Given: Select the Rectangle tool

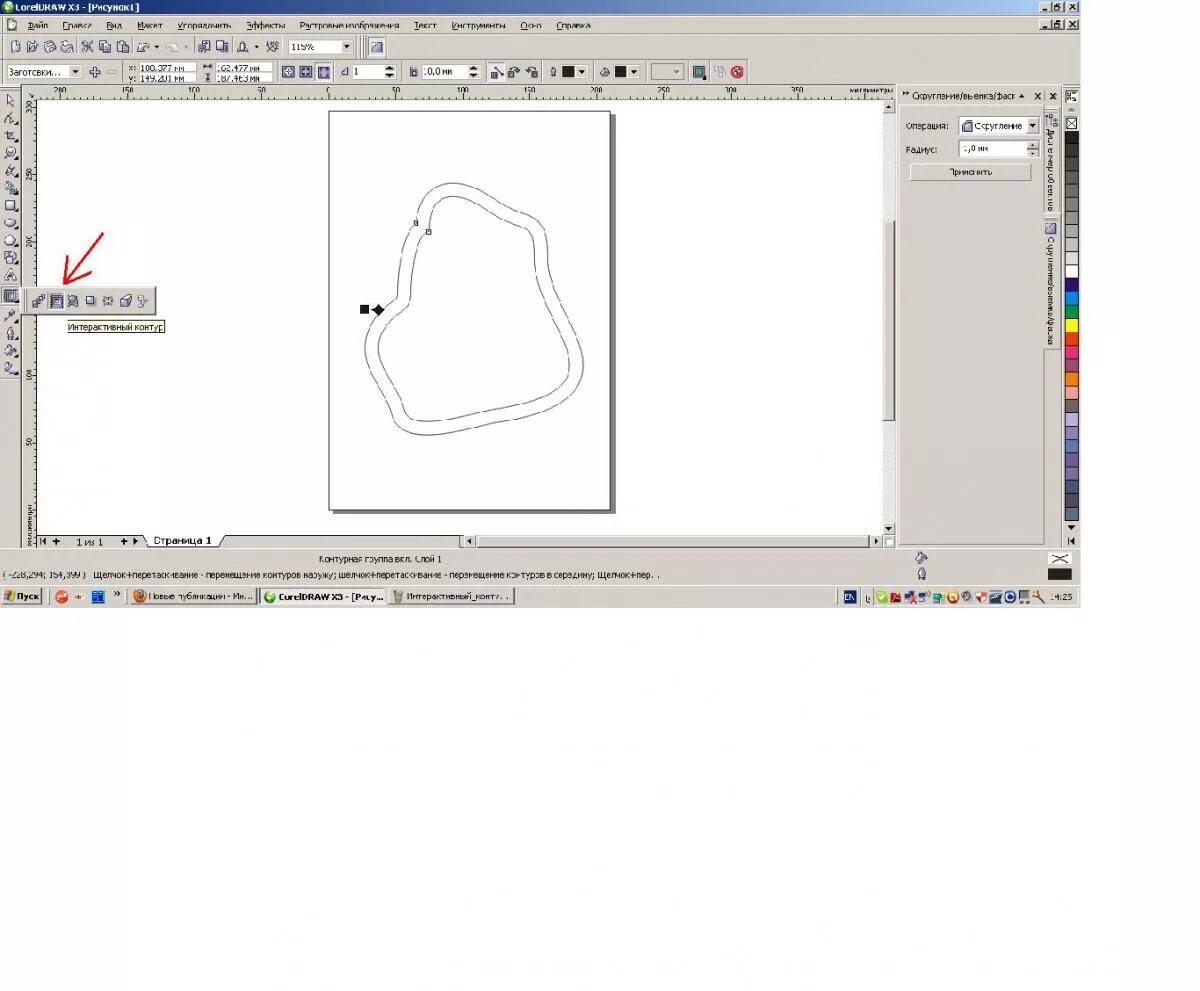Looking at the screenshot, I should point(12,207).
